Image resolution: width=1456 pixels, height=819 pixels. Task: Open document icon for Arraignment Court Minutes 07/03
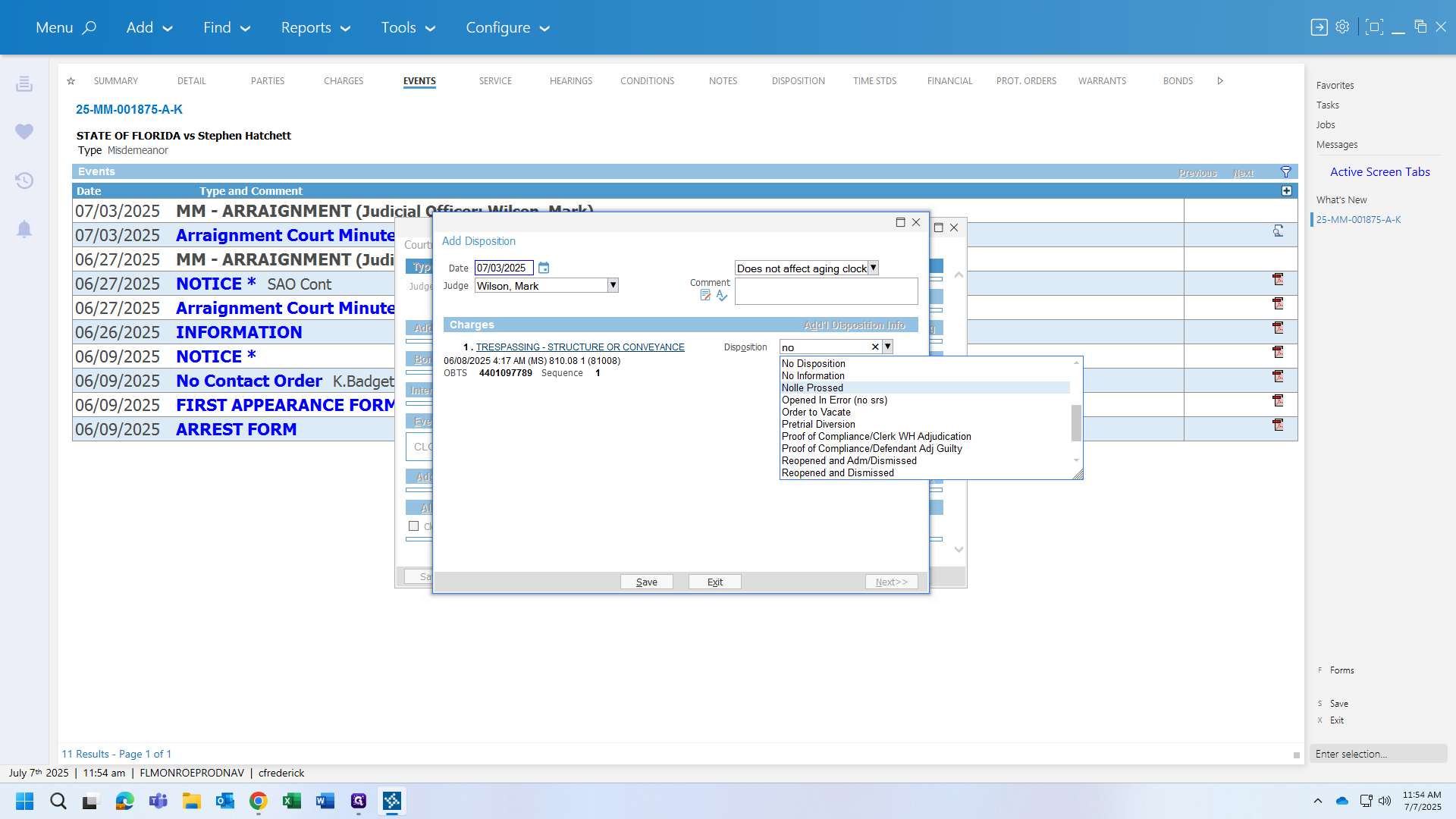tap(1278, 231)
